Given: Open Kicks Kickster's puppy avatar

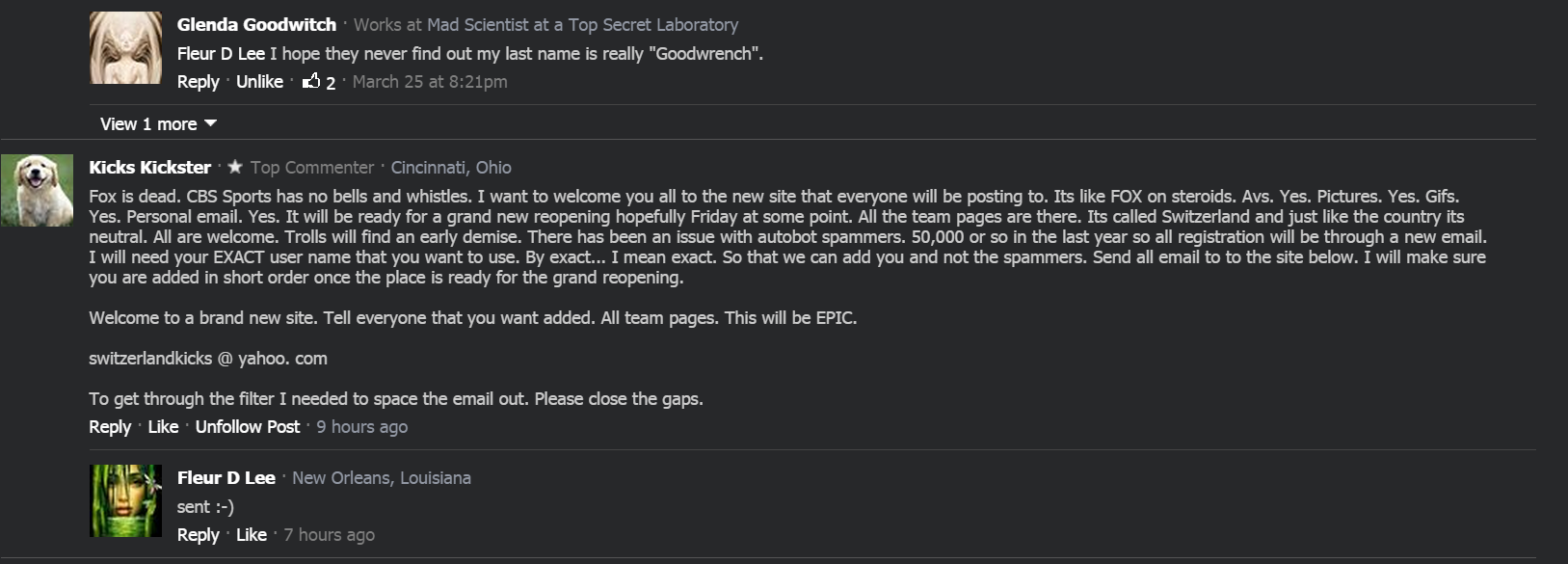Looking at the screenshot, I should 37,190.
